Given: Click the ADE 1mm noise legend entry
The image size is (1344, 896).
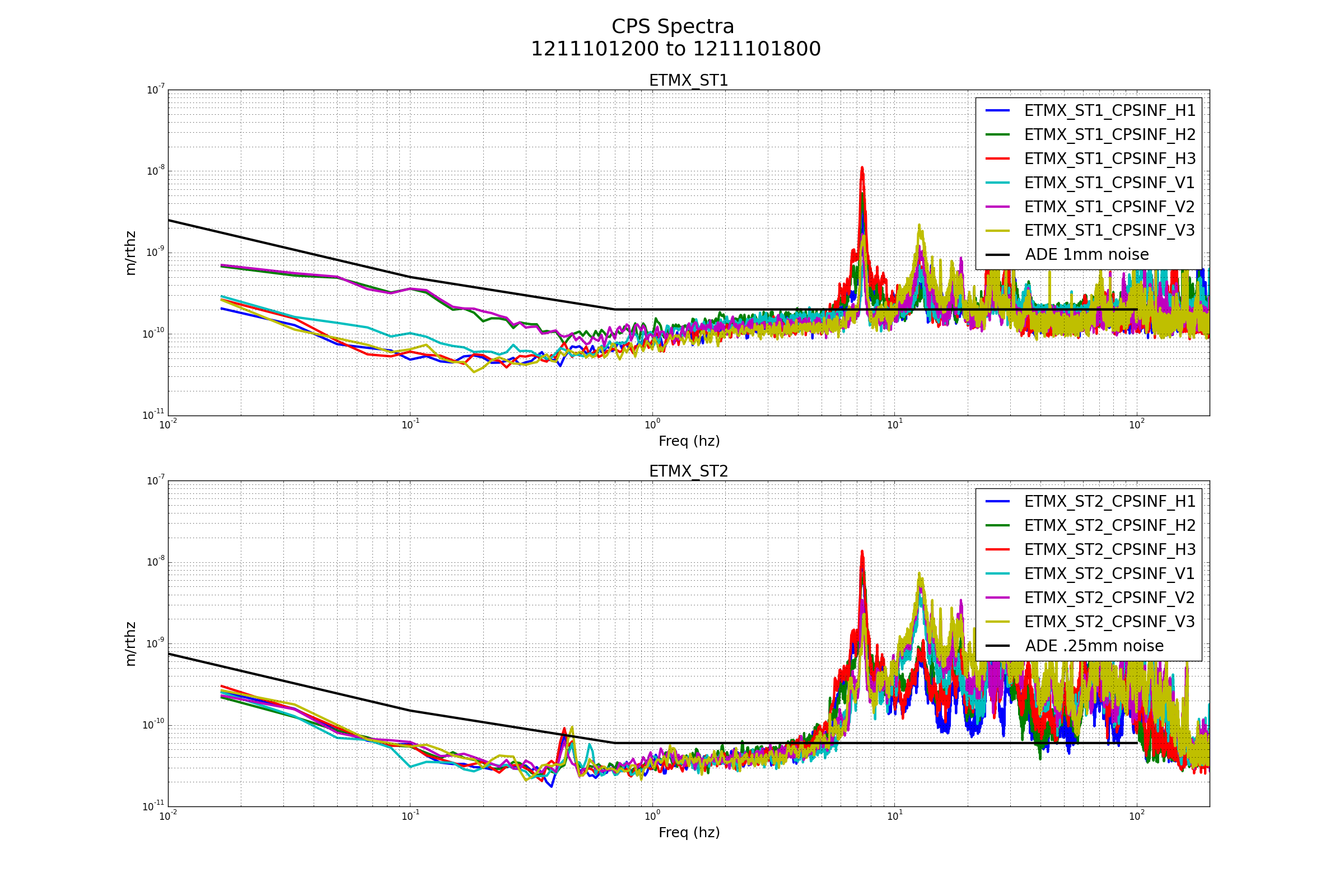Looking at the screenshot, I should click(x=1086, y=255).
